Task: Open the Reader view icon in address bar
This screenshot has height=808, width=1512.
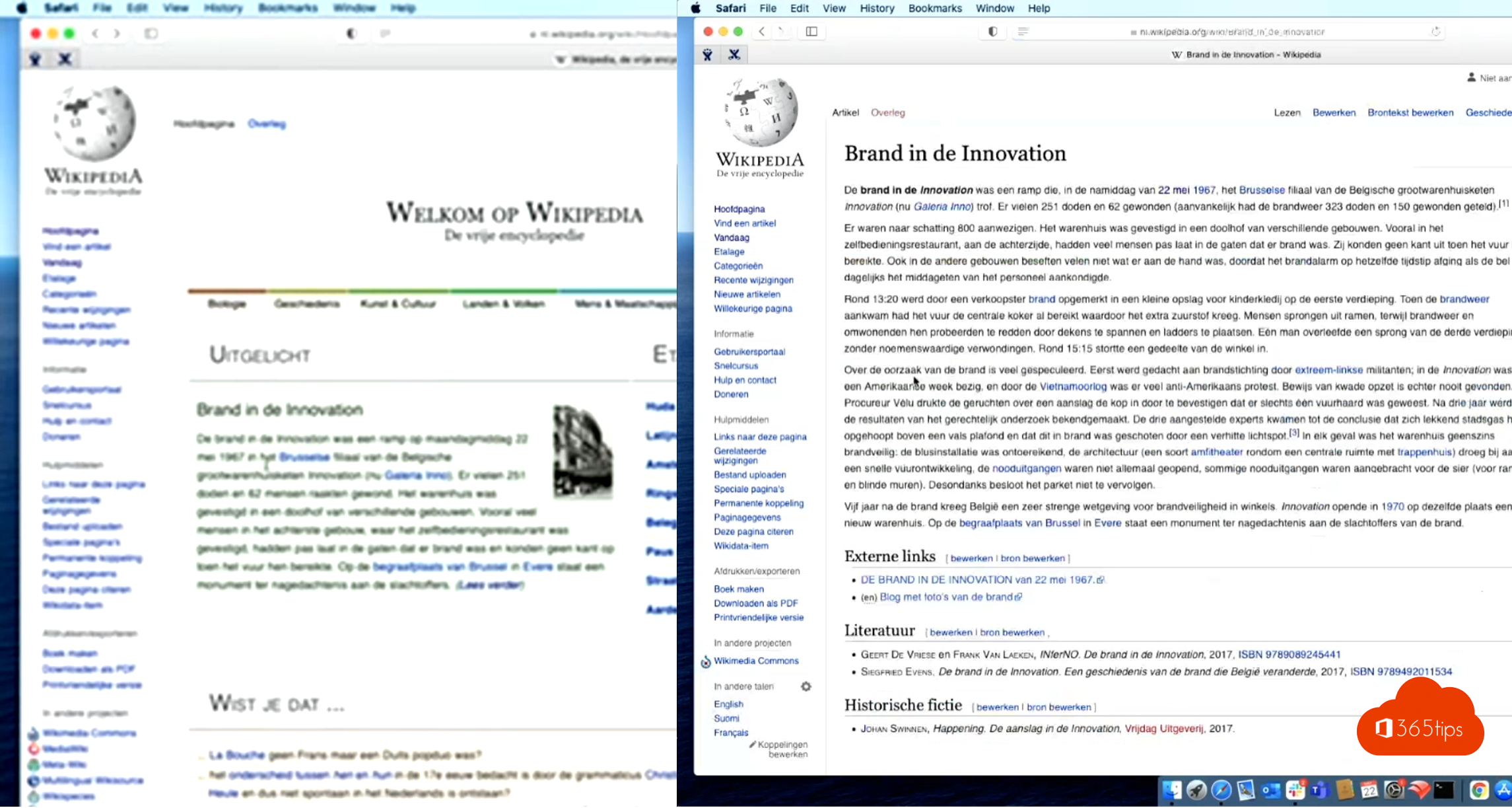Action: click(1023, 31)
